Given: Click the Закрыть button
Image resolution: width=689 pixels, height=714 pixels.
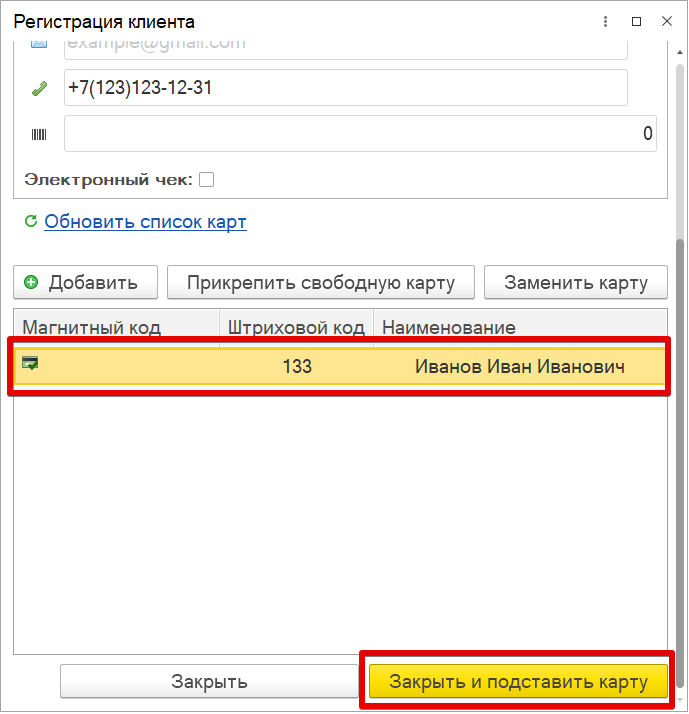Looking at the screenshot, I should click(x=209, y=681).
